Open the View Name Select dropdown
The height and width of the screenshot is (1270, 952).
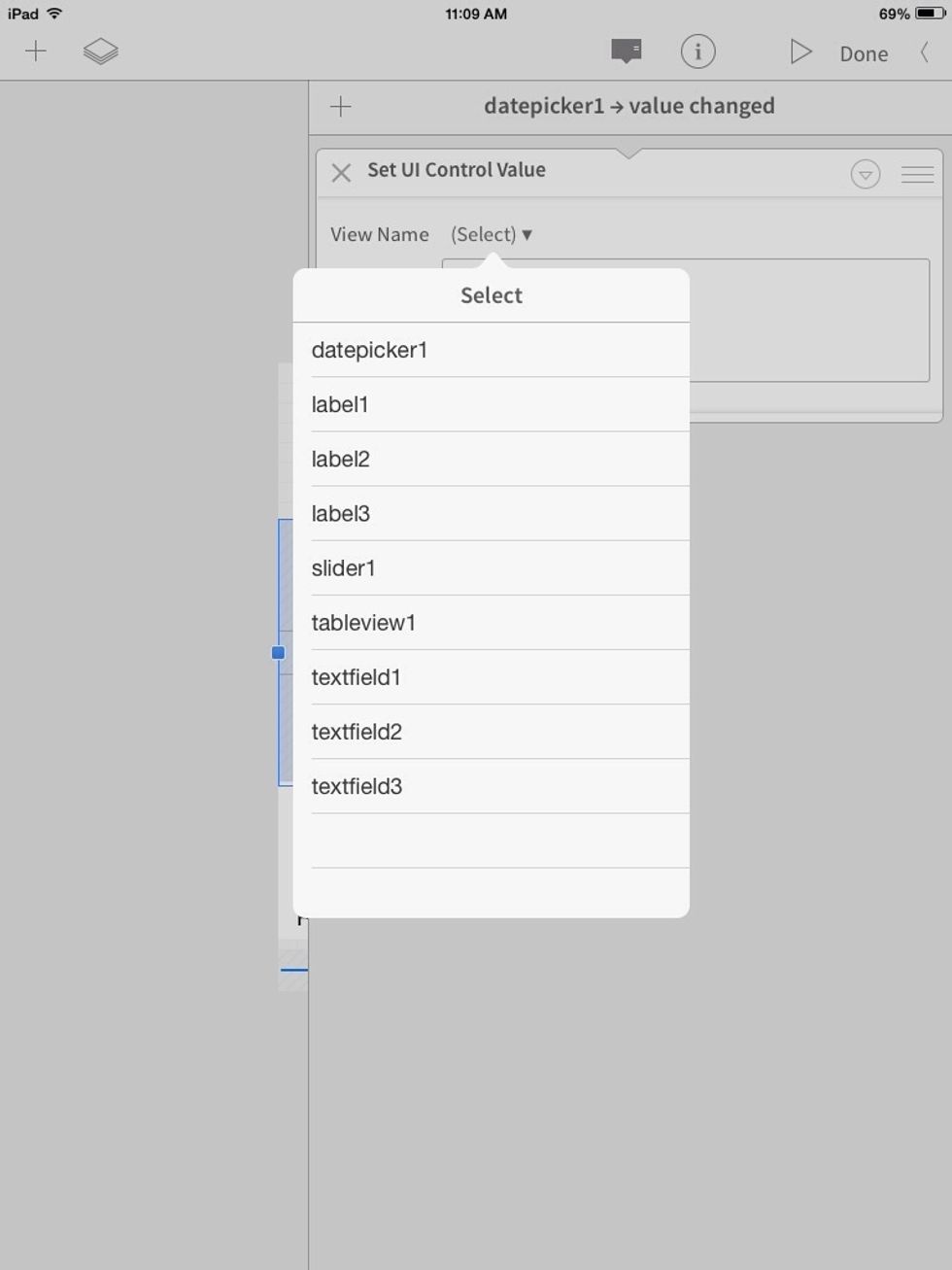(x=492, y=234)
